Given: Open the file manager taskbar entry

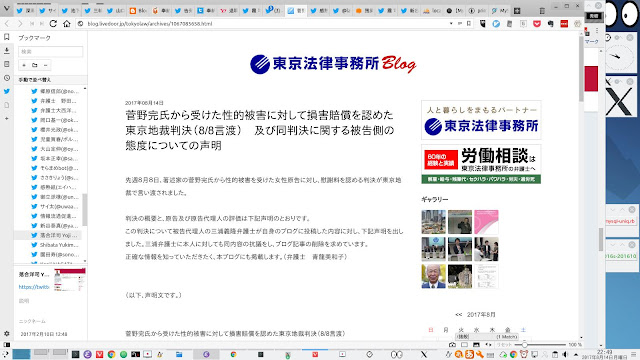Looking at the screenshot, I should click(x=179, y=354).
